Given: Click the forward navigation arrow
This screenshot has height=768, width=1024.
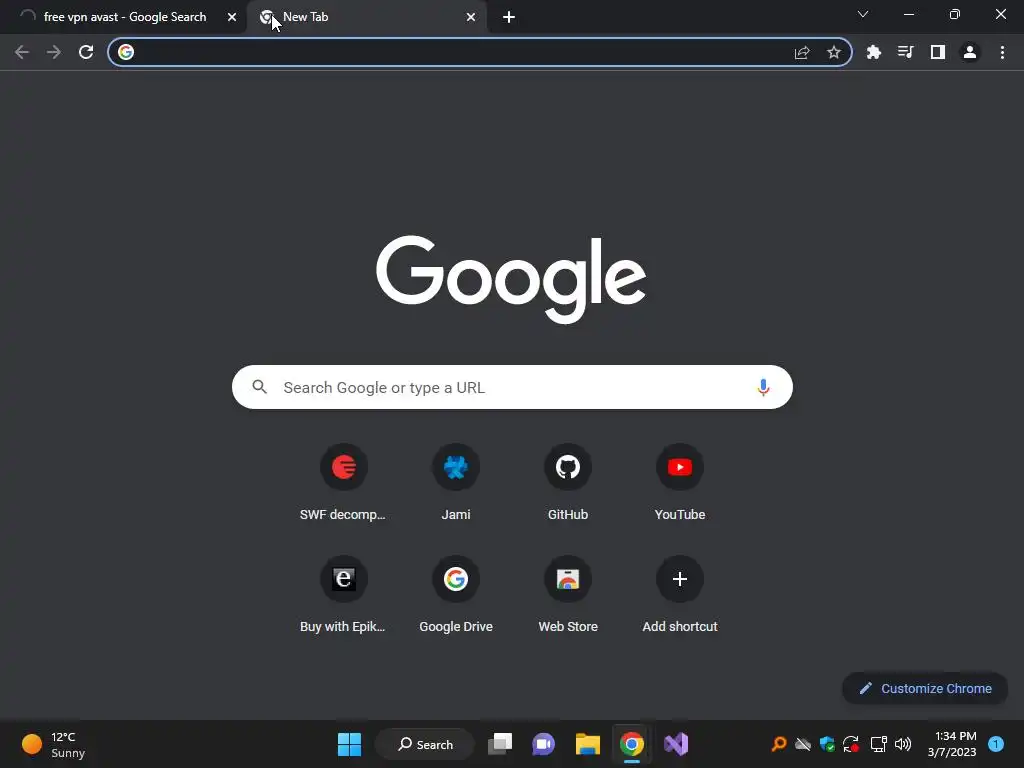Looking at the screenshot, I should (54, 52).
